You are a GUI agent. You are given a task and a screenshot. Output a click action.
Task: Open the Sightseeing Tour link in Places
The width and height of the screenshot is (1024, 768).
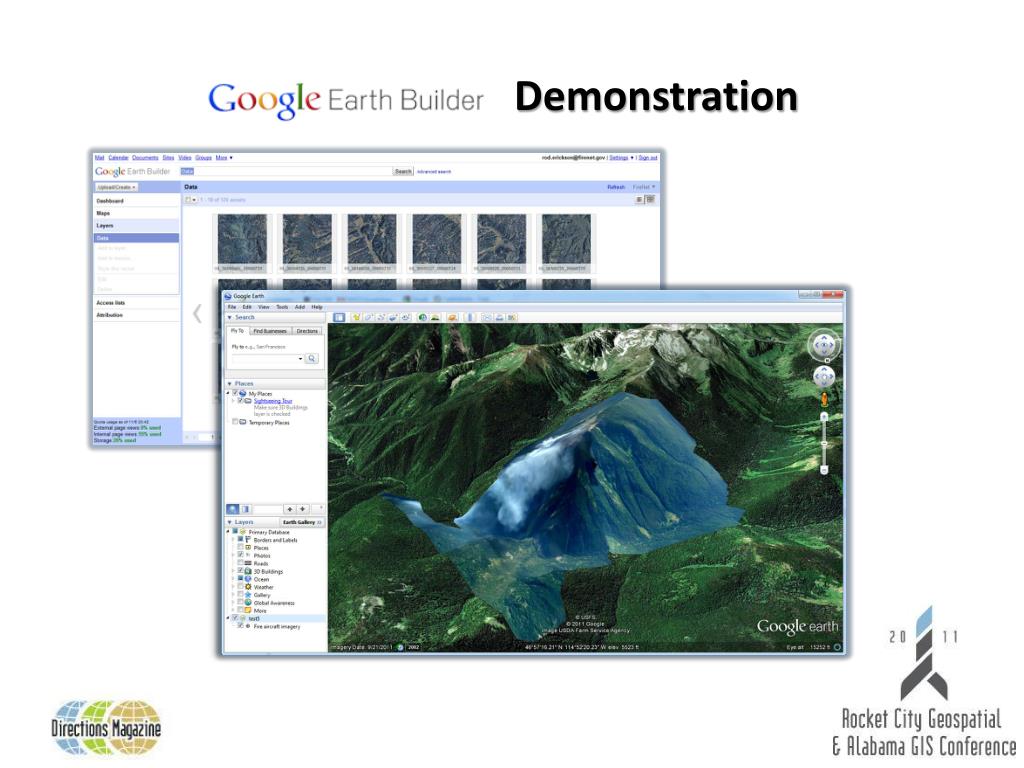pyautogui.click(x=273, y=401)
